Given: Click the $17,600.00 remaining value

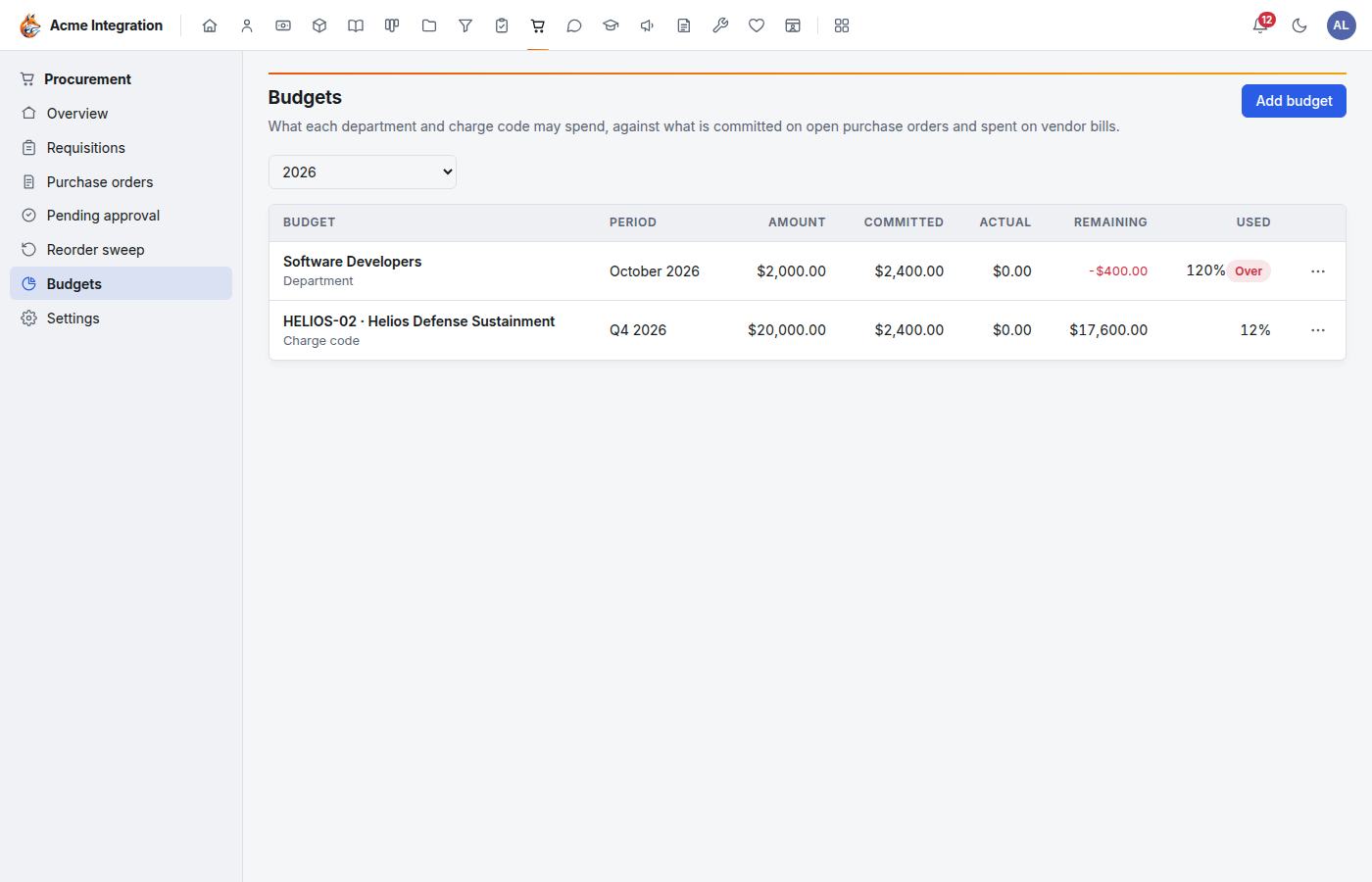Looking at the screenshot, I should 1108,330.
